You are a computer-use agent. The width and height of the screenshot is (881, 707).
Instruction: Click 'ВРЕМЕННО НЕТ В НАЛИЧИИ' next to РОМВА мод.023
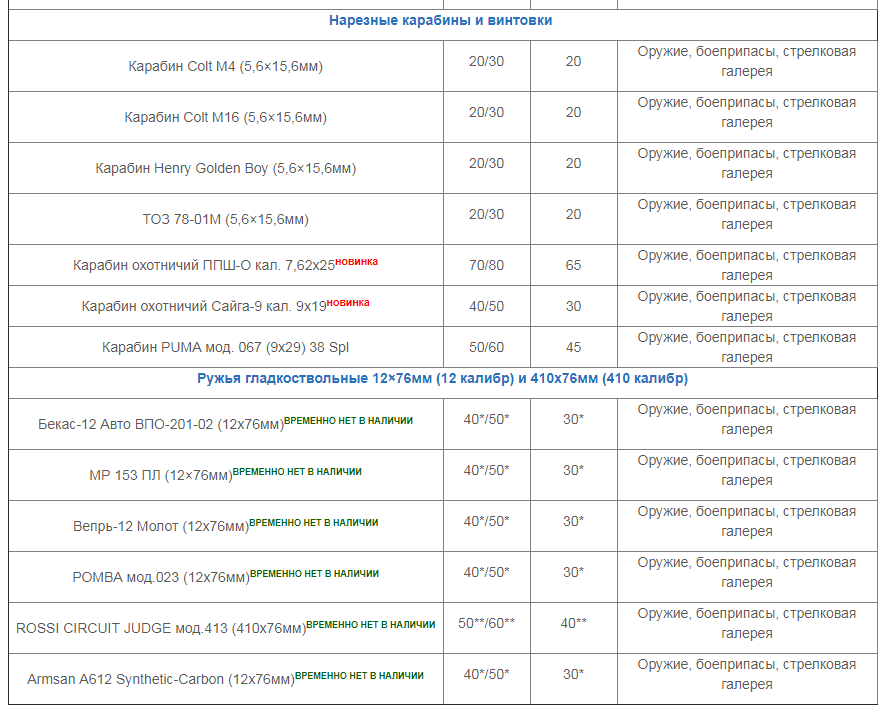click(x=314, y=574)
